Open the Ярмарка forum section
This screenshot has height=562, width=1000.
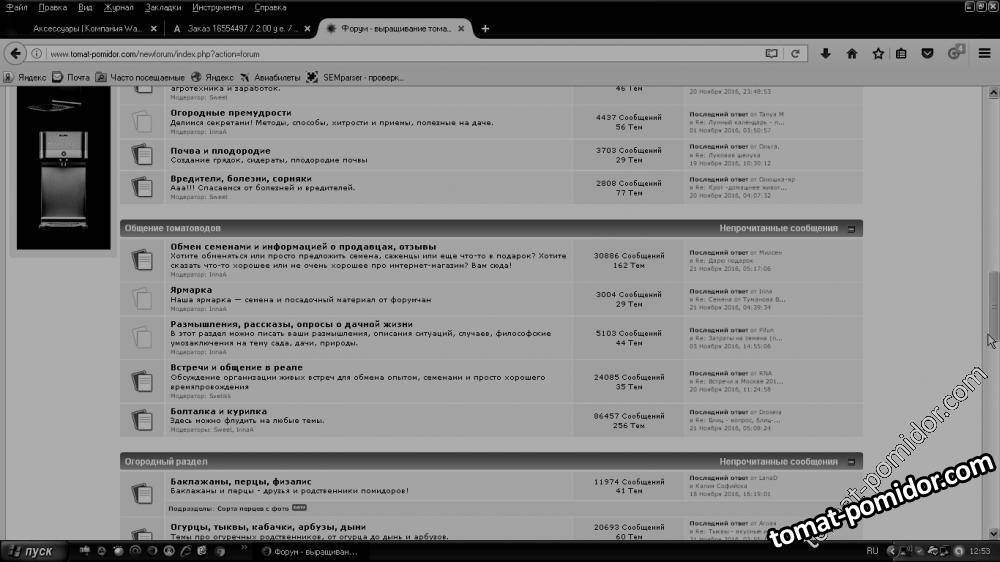(x=191, y=290)
